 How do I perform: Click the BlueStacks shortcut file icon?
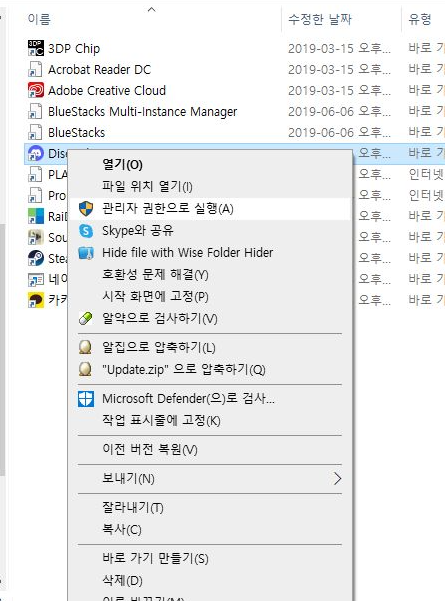click(x=36, y=133)
